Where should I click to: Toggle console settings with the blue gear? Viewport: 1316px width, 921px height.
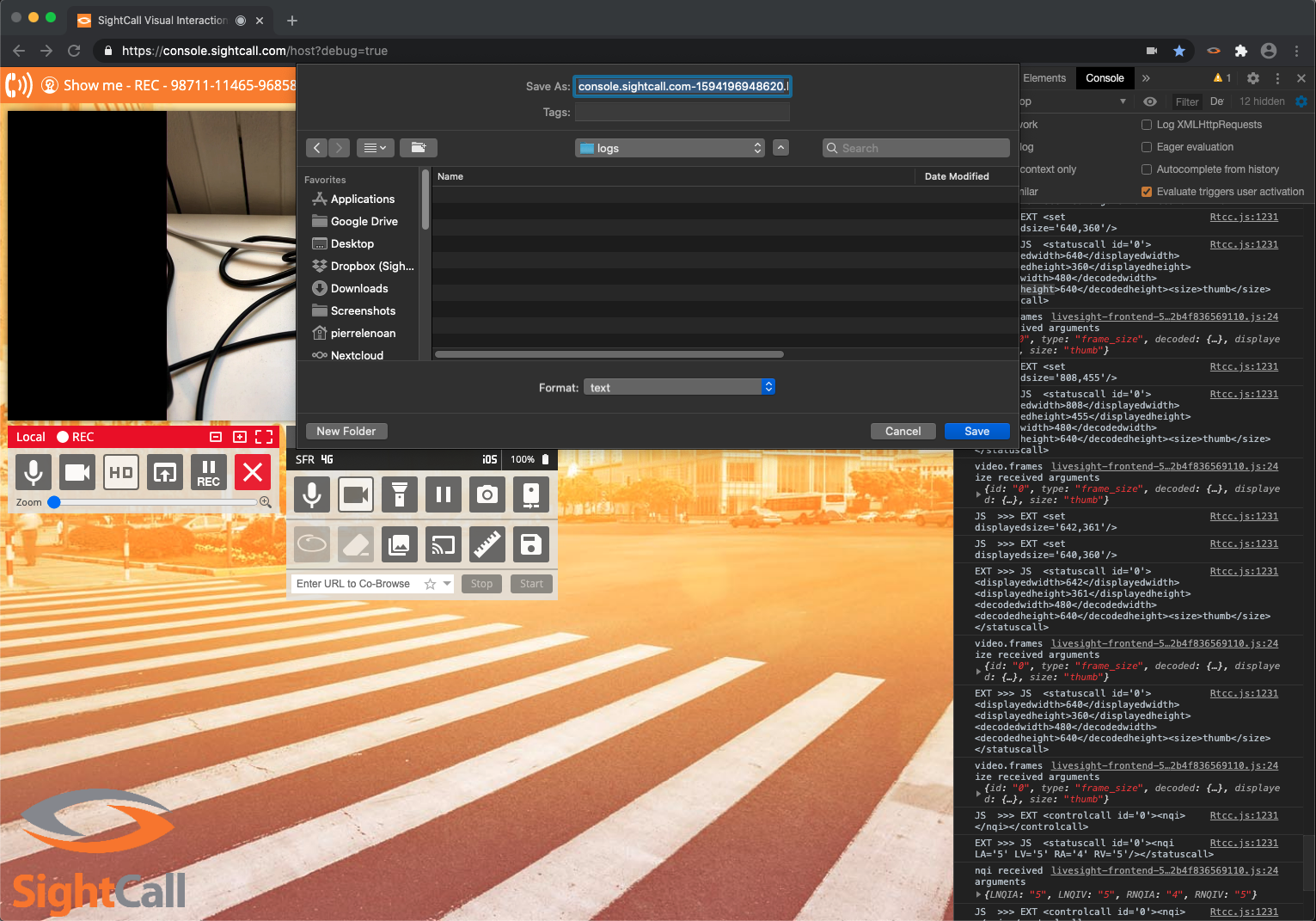point(1301,101)
